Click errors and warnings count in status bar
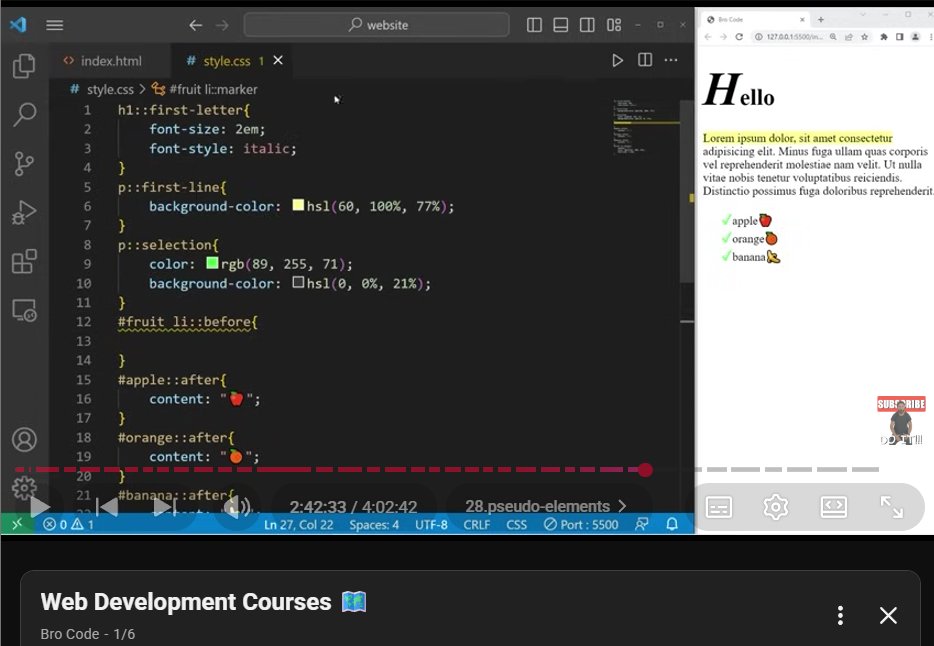This screenshot has height=646, width=934. pos(69,525)
